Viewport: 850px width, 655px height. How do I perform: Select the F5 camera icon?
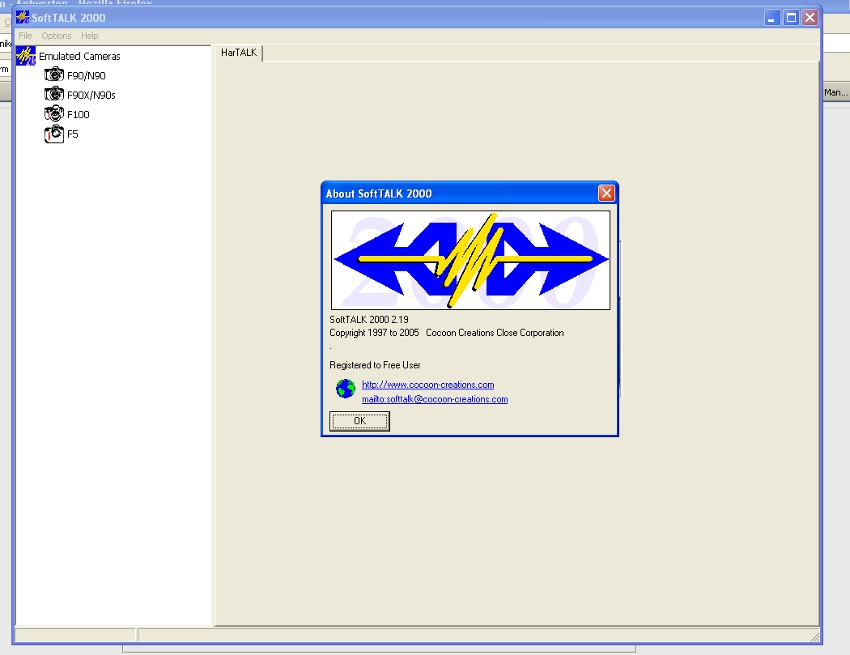coord(54,133)
